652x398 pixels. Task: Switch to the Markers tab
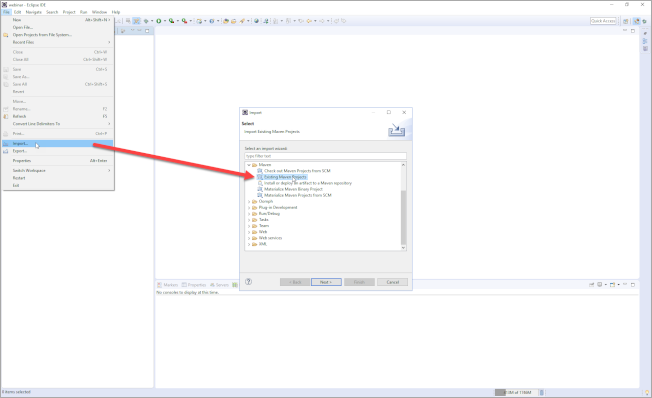point(168,285)
